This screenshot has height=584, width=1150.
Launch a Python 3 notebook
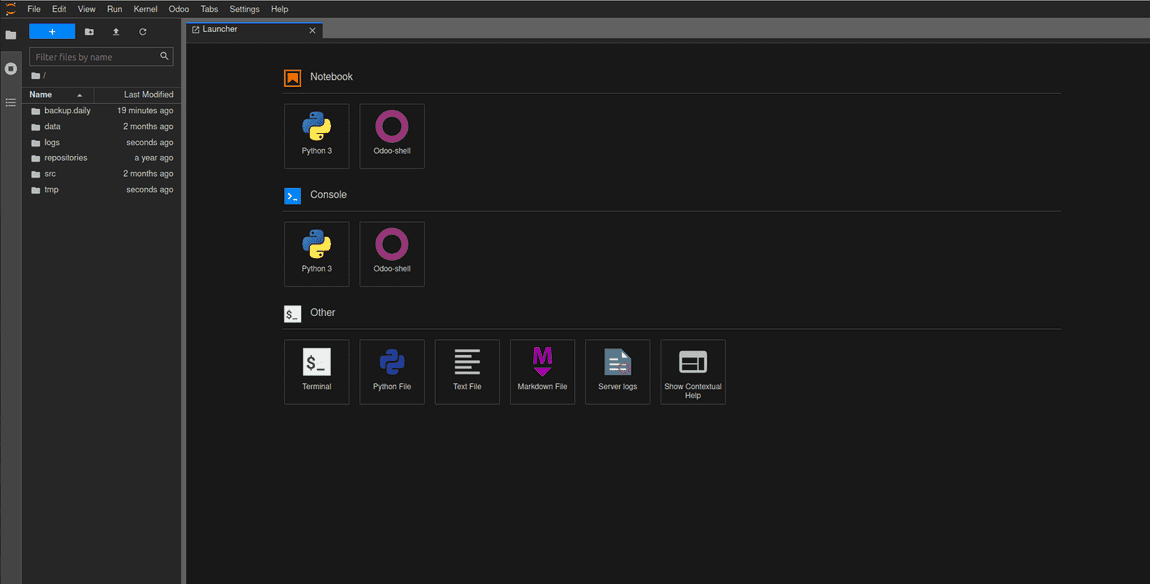[x=317, y=136]
